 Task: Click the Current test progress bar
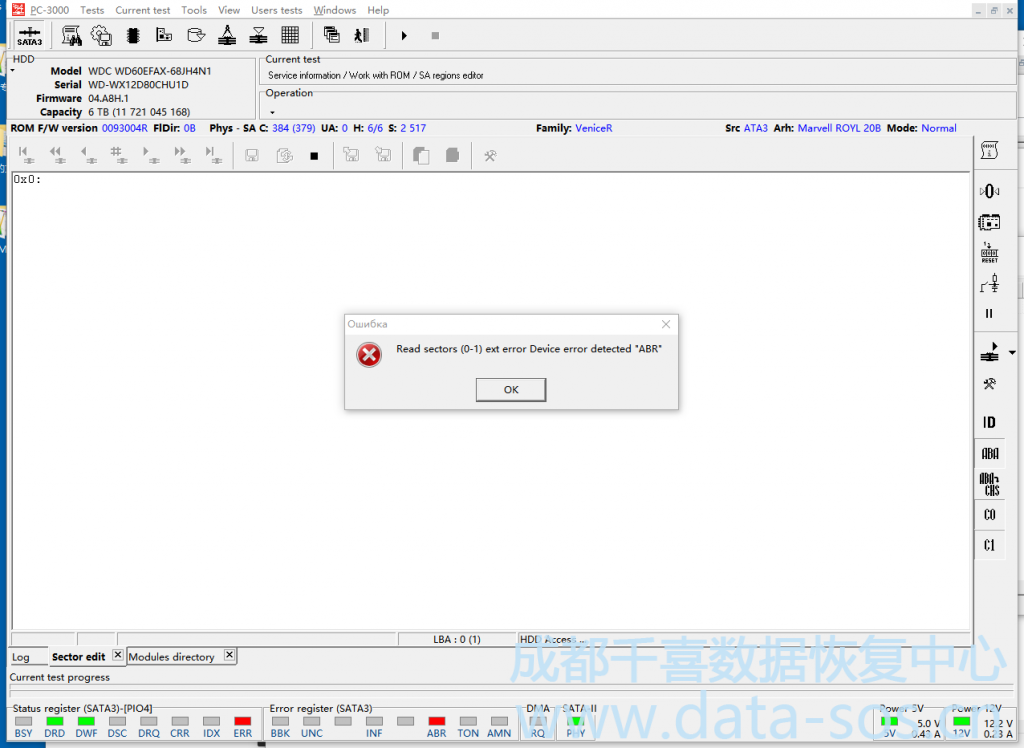click(x=490, y=690)
